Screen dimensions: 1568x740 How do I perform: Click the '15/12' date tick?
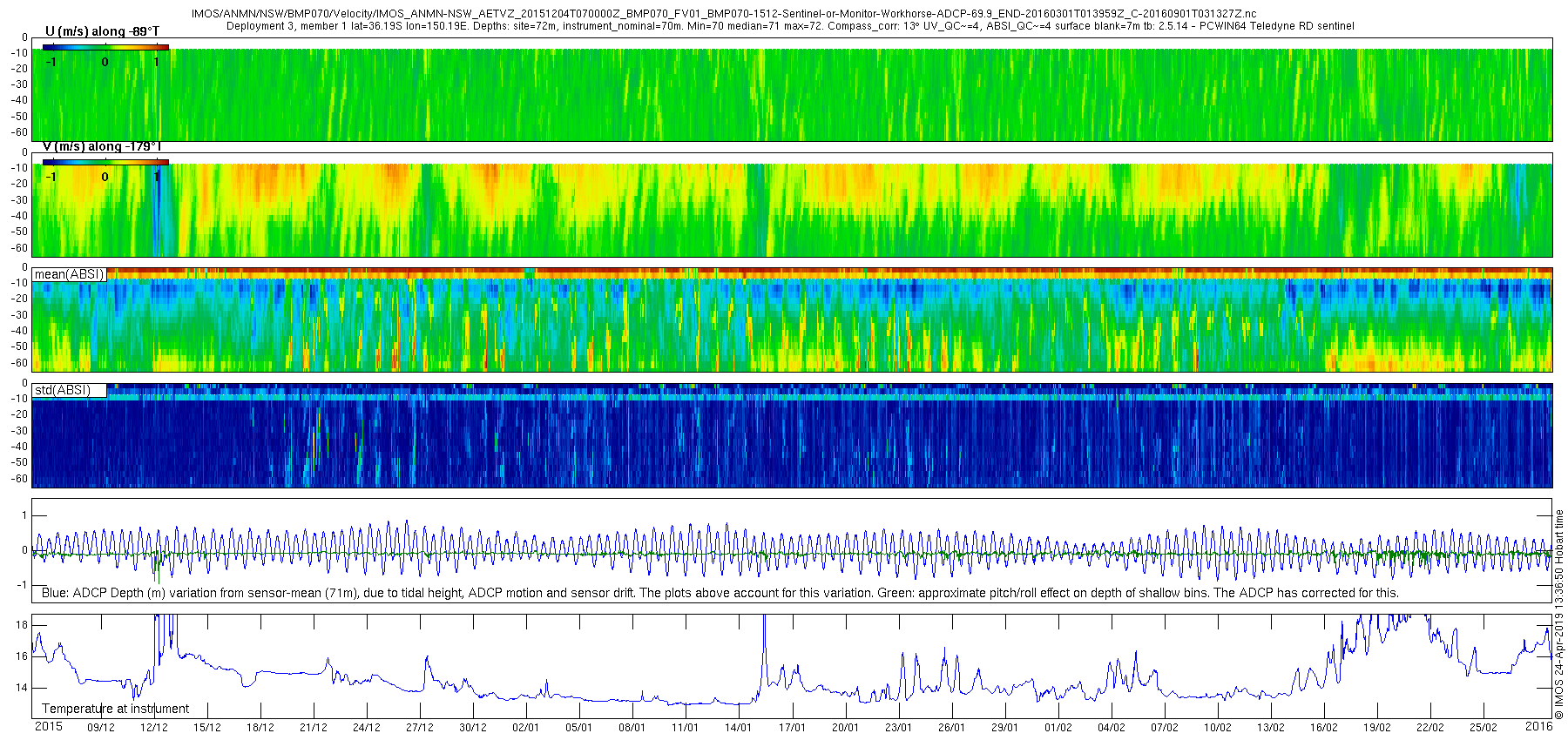(x=207, y=728)
